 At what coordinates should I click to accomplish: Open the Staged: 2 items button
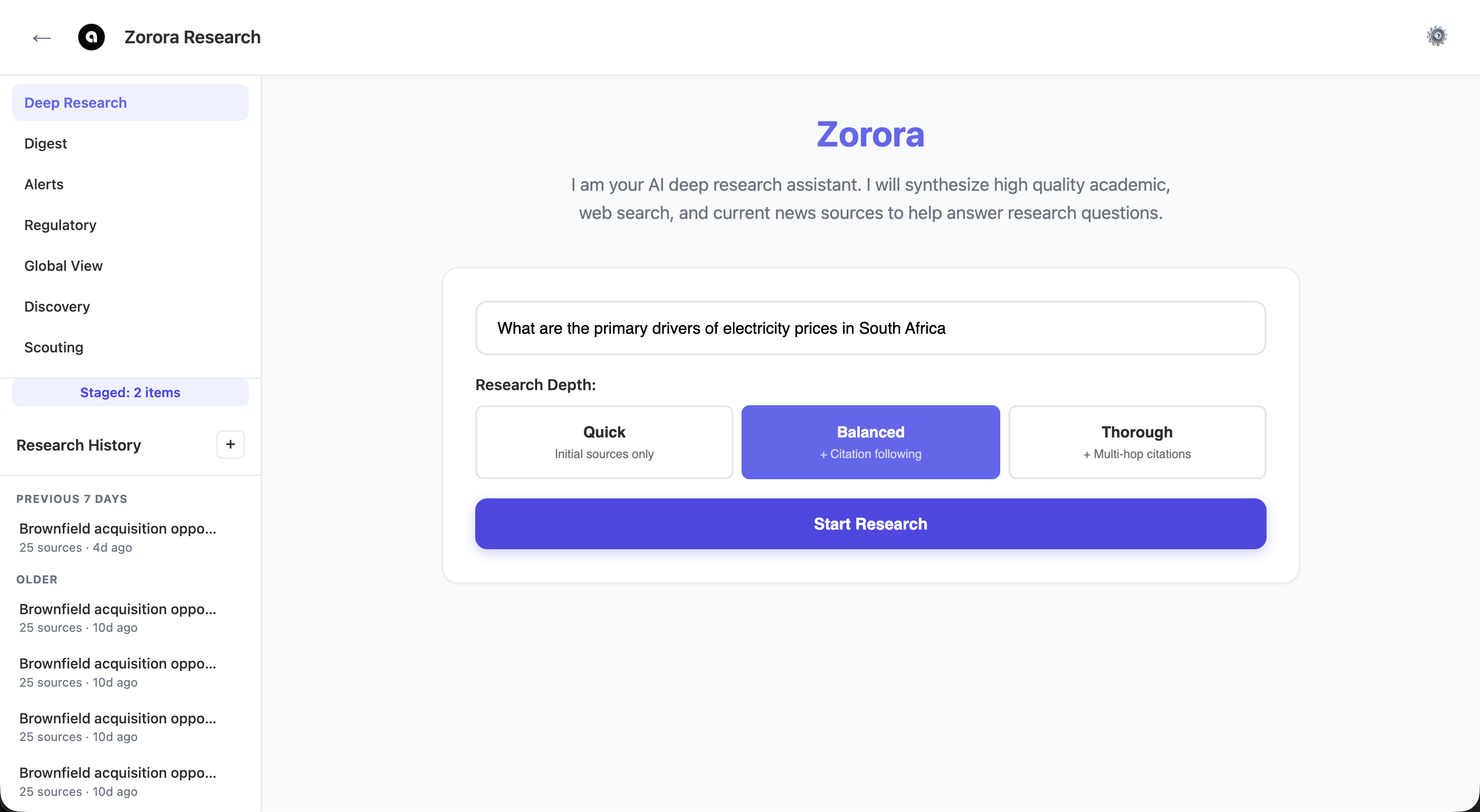click(x=130, y=393)
